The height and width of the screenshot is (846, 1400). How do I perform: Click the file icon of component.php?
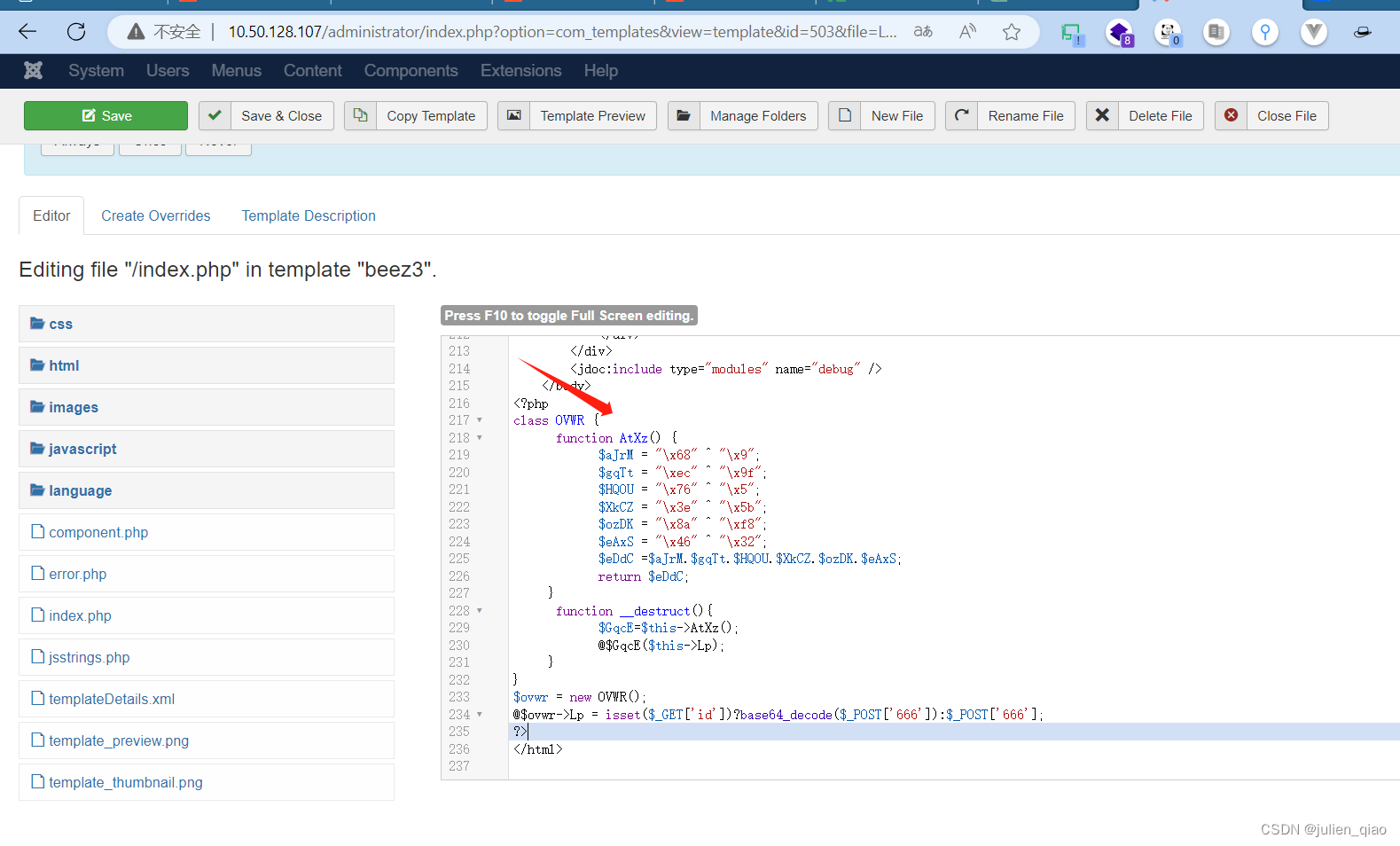click(x=38, y=531)
